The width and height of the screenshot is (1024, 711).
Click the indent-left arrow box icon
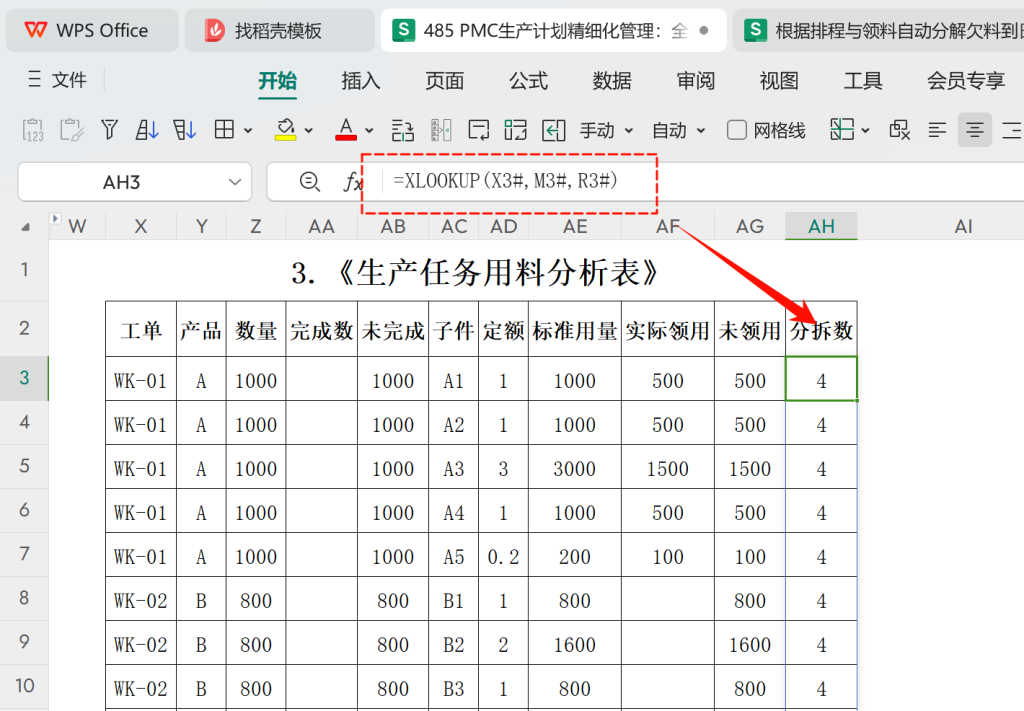pos(553,130)
